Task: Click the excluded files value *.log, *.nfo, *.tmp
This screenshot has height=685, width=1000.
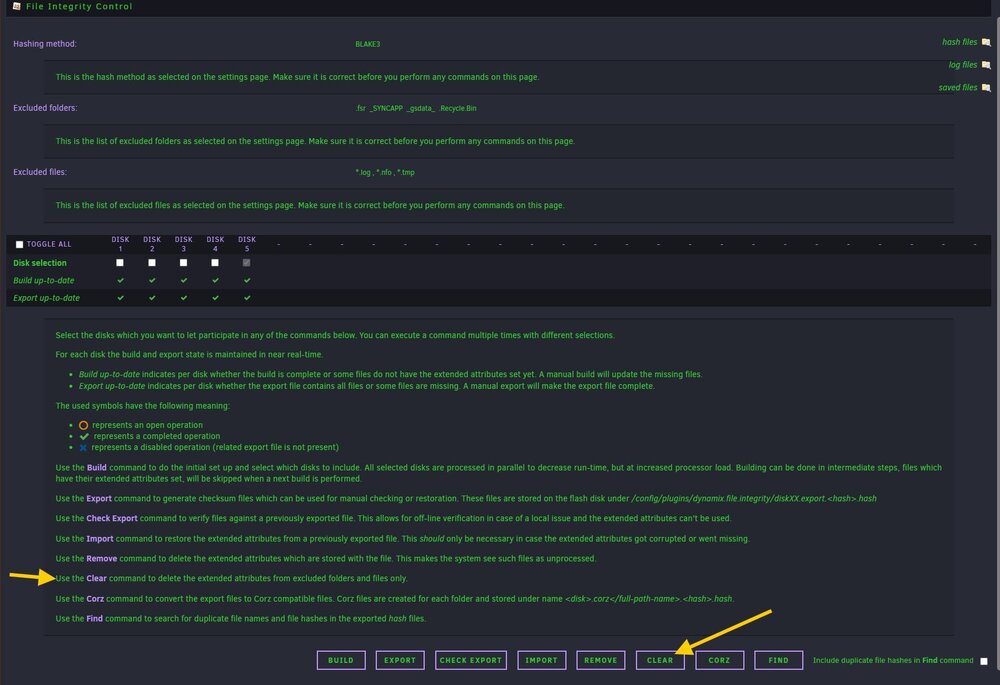Action: pos(385,172)
